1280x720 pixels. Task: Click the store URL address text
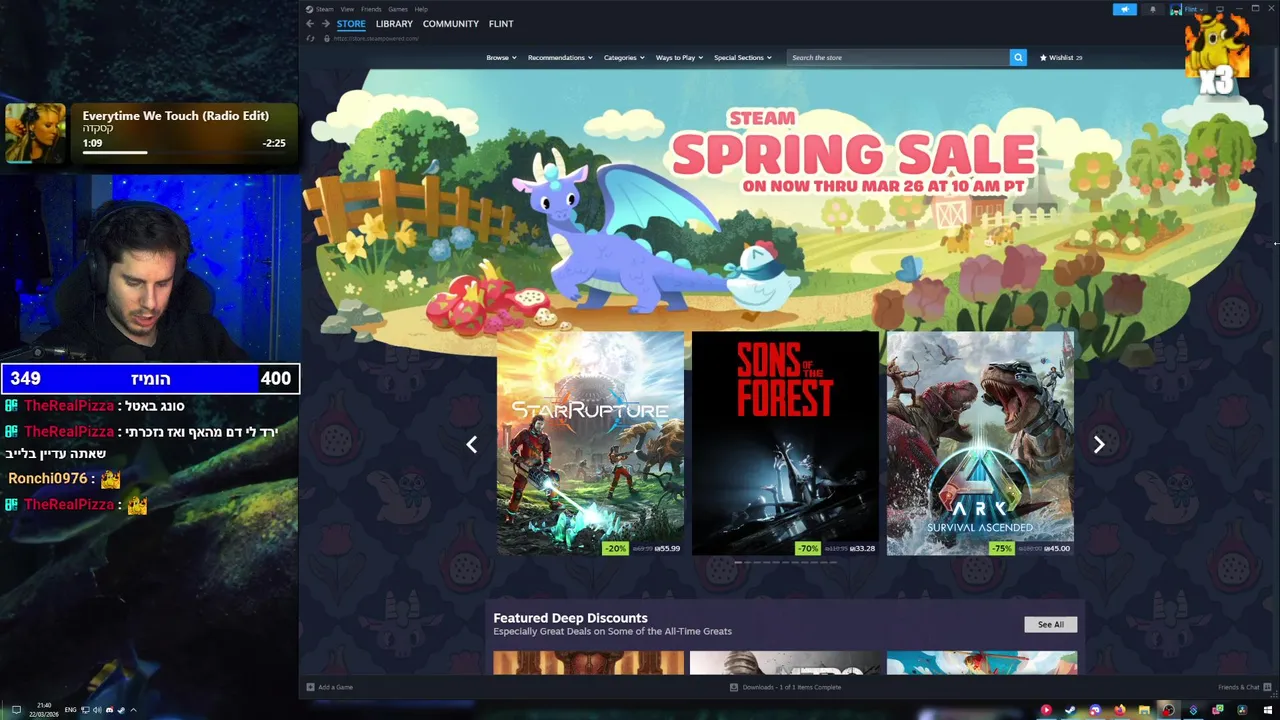(x=376, y=38)
